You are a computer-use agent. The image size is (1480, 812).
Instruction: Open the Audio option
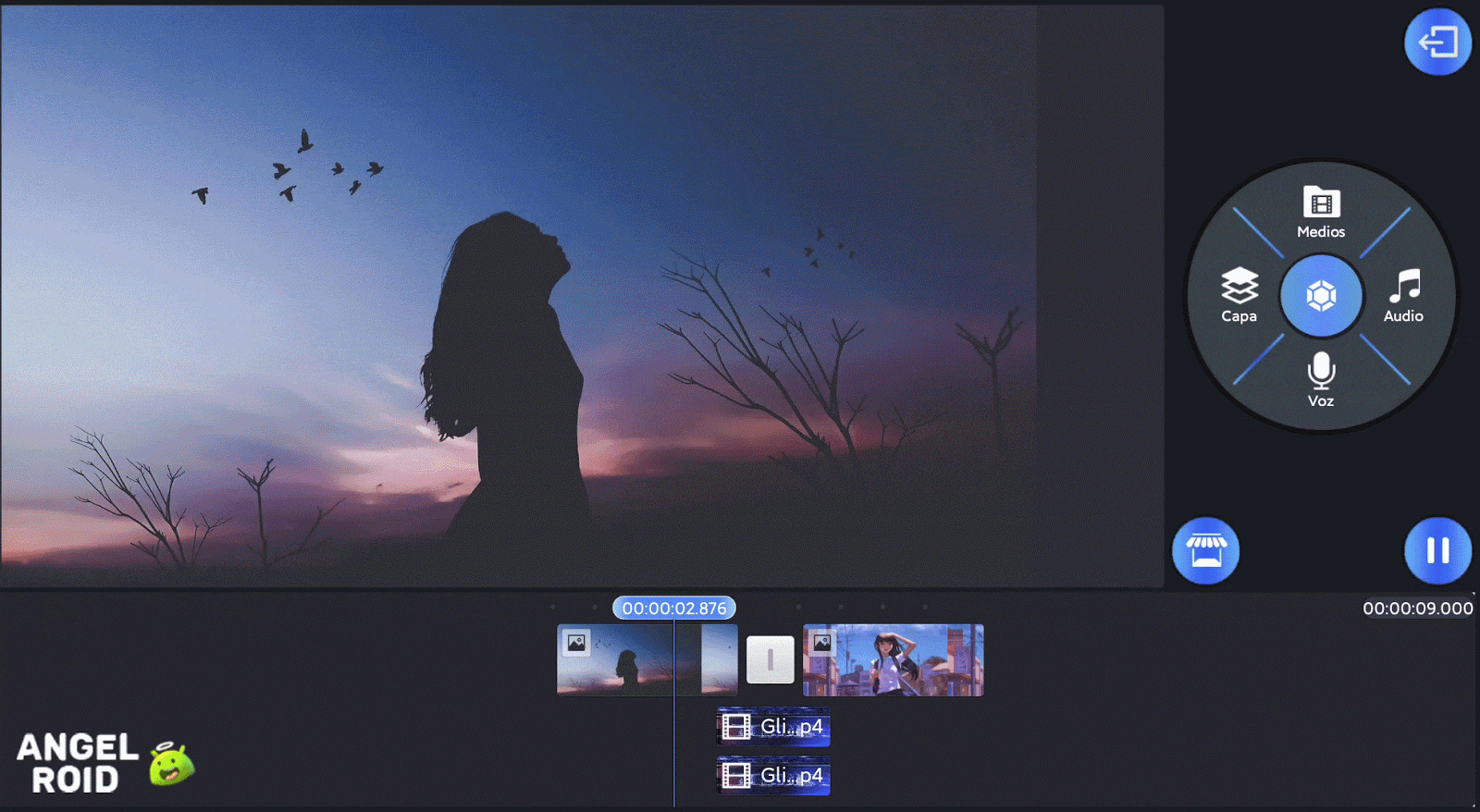1403,296
